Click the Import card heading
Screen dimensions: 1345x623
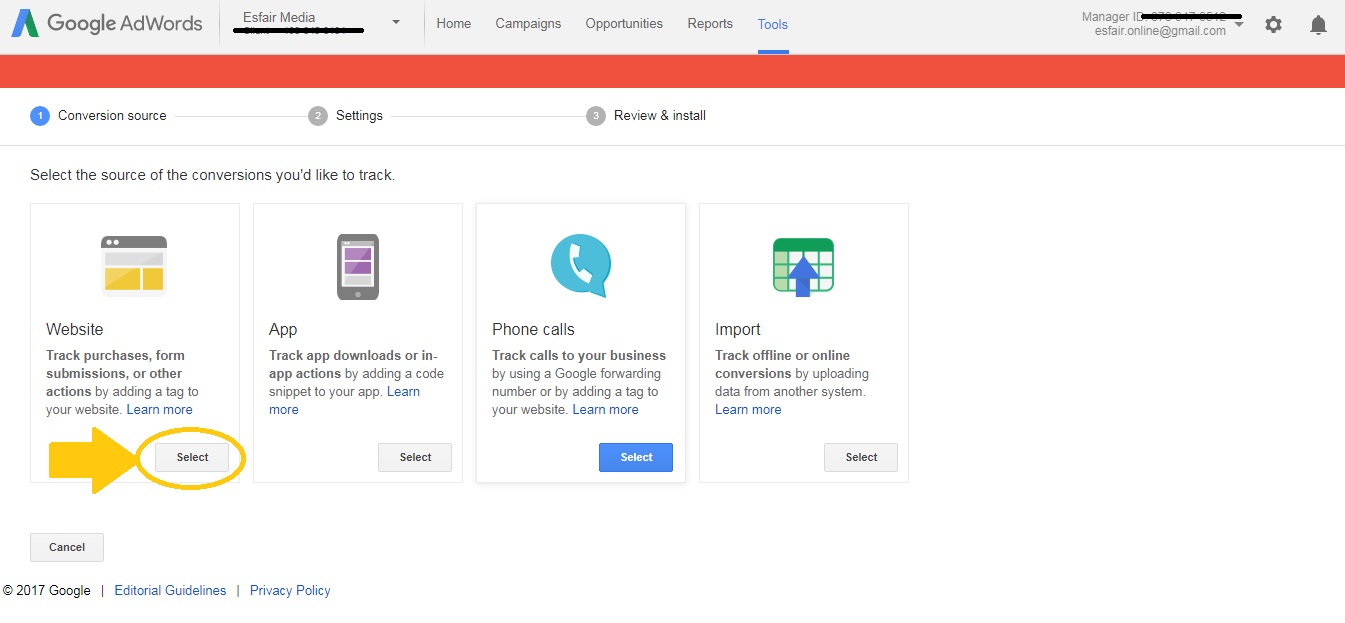[x=738, y=329]
